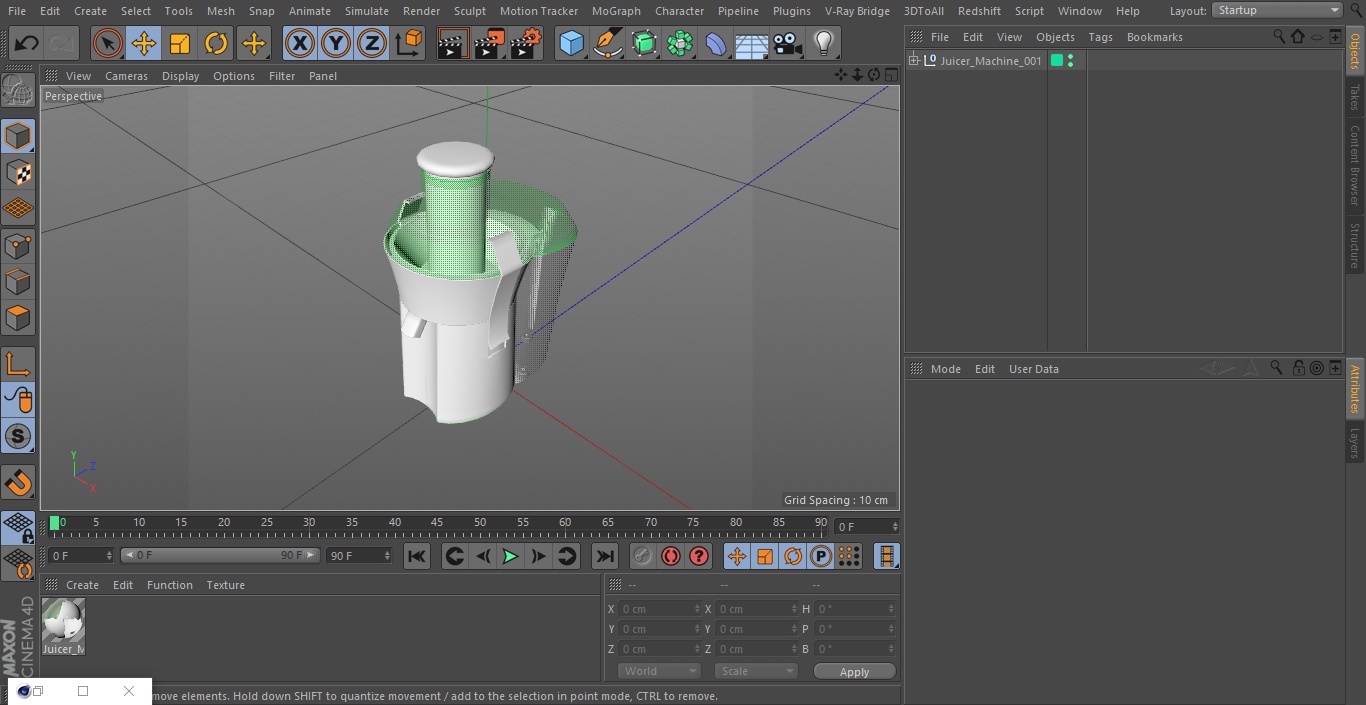The height and width of the screenshot is (705, 1366).
Task: Click the green layer color swatch of Juicer_Machine_001
Action: 1056,61
